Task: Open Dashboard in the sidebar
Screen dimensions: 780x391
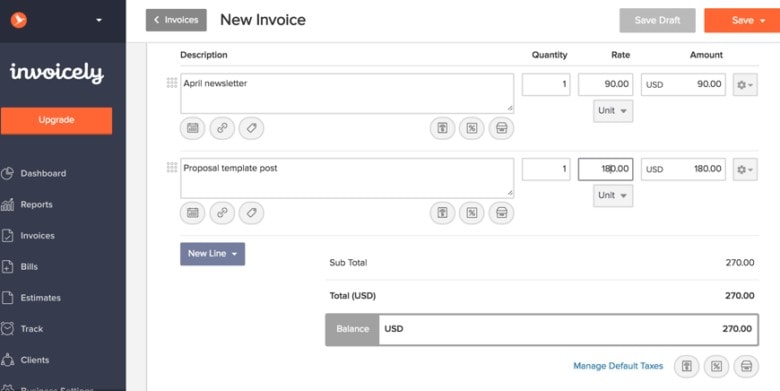Action: point(43,173)
